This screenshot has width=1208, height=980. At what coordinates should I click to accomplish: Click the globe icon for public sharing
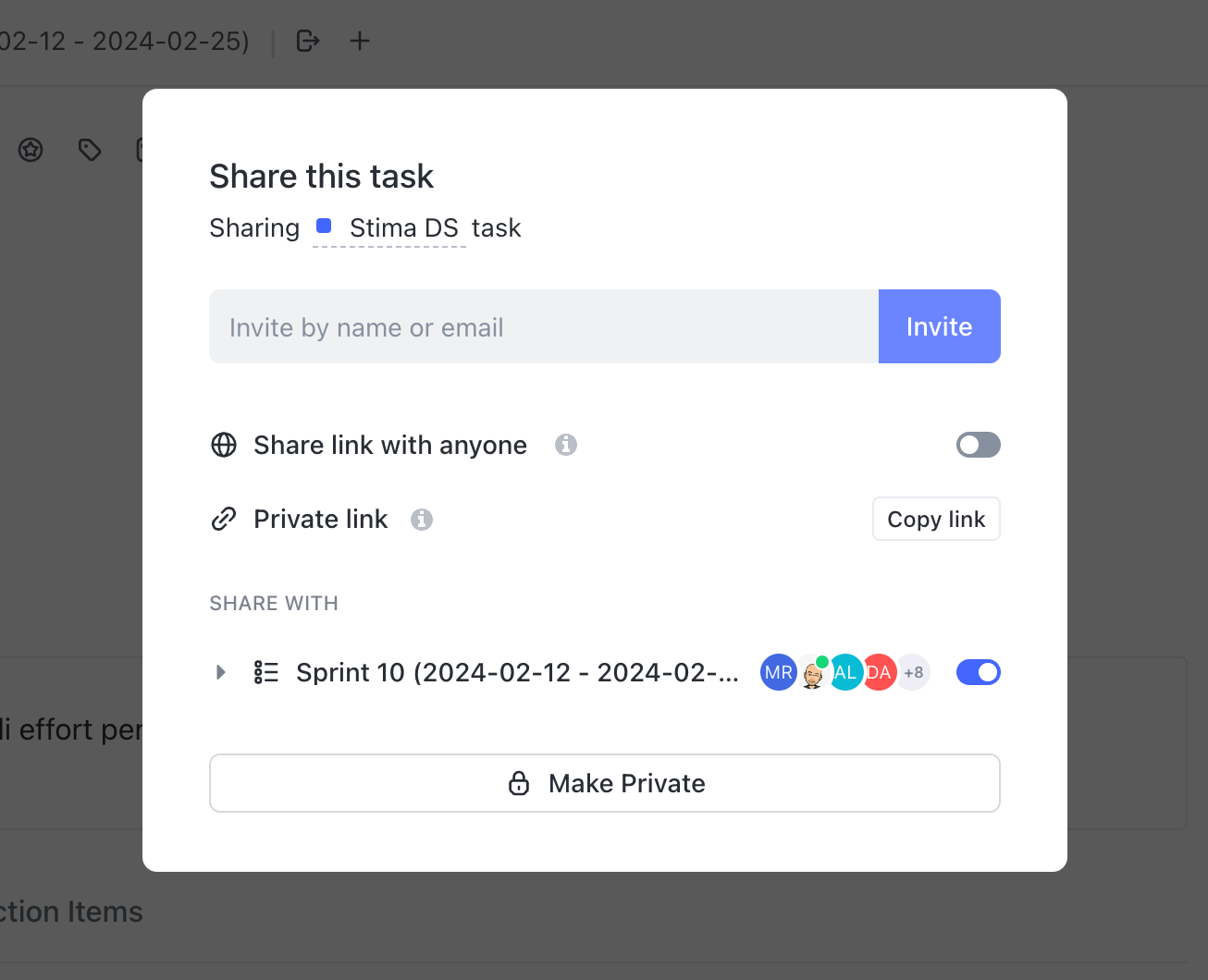224,445
